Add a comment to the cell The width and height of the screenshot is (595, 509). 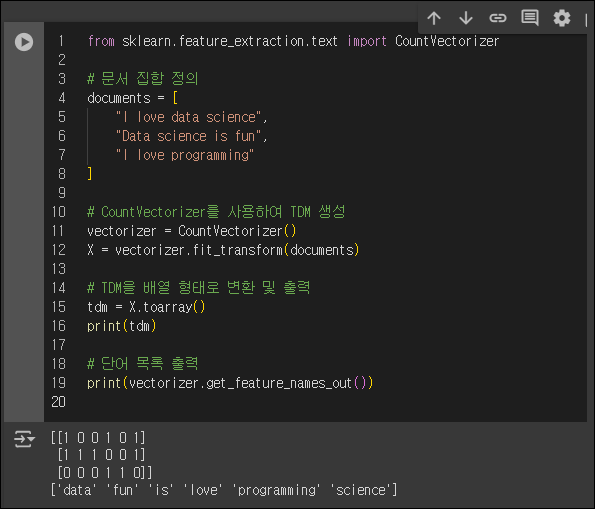click(530, 17)
